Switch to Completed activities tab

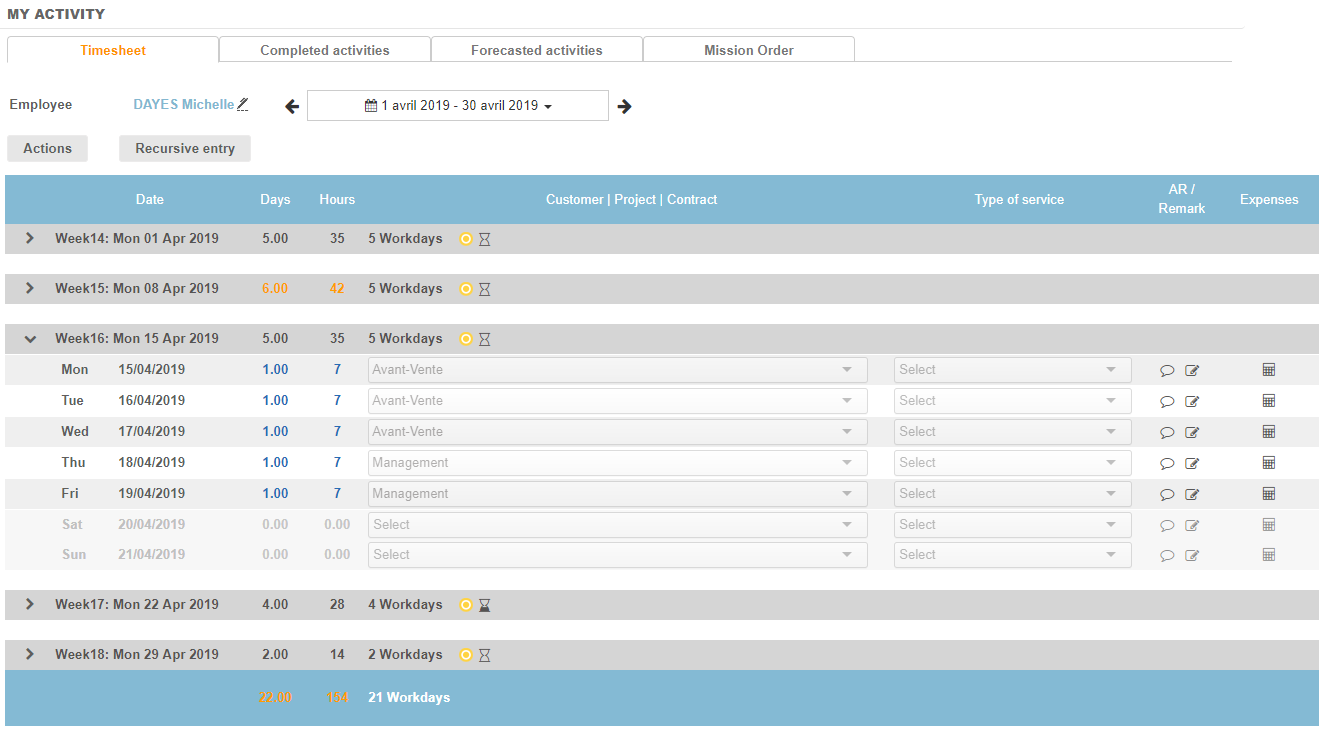point(325,50)
